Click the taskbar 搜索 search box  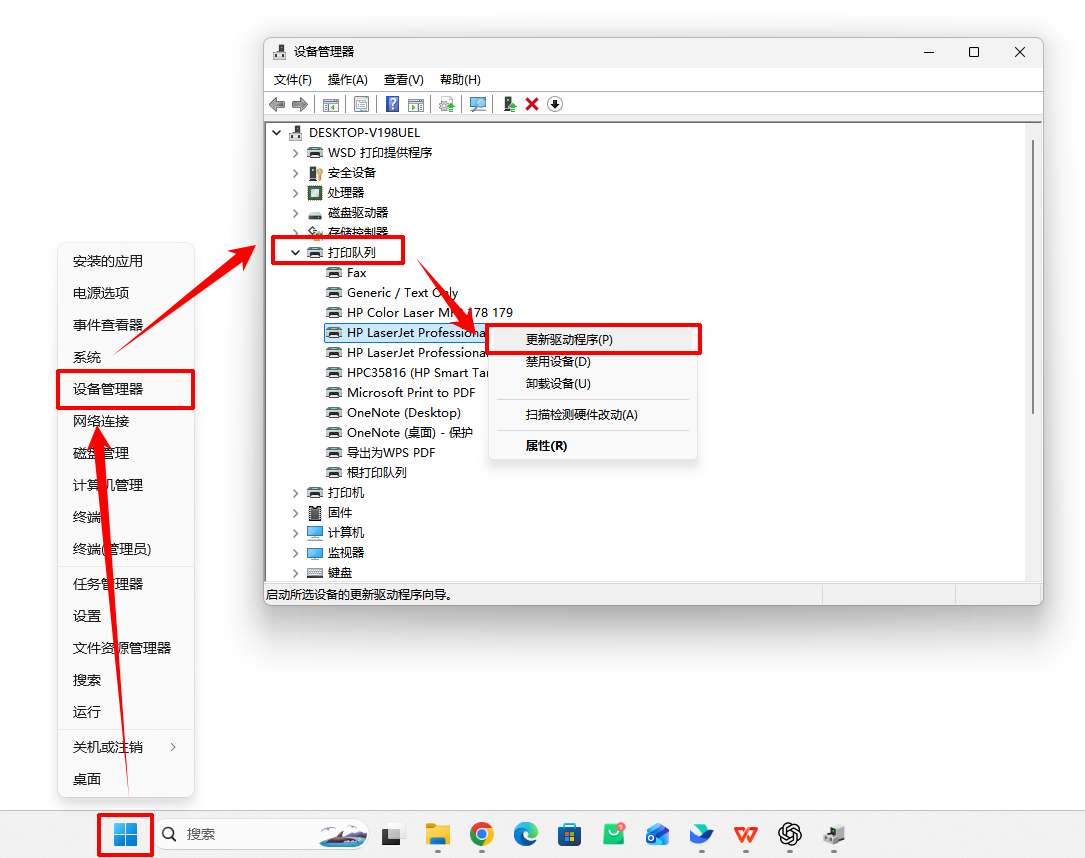[x=262, y=834]
